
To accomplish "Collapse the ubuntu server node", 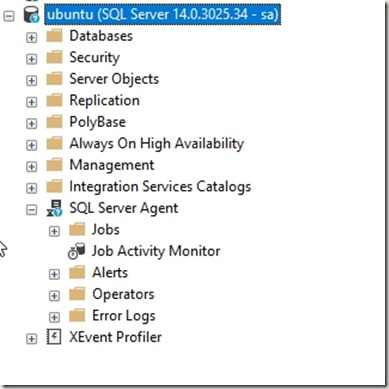I will click(x=9, y=16).
